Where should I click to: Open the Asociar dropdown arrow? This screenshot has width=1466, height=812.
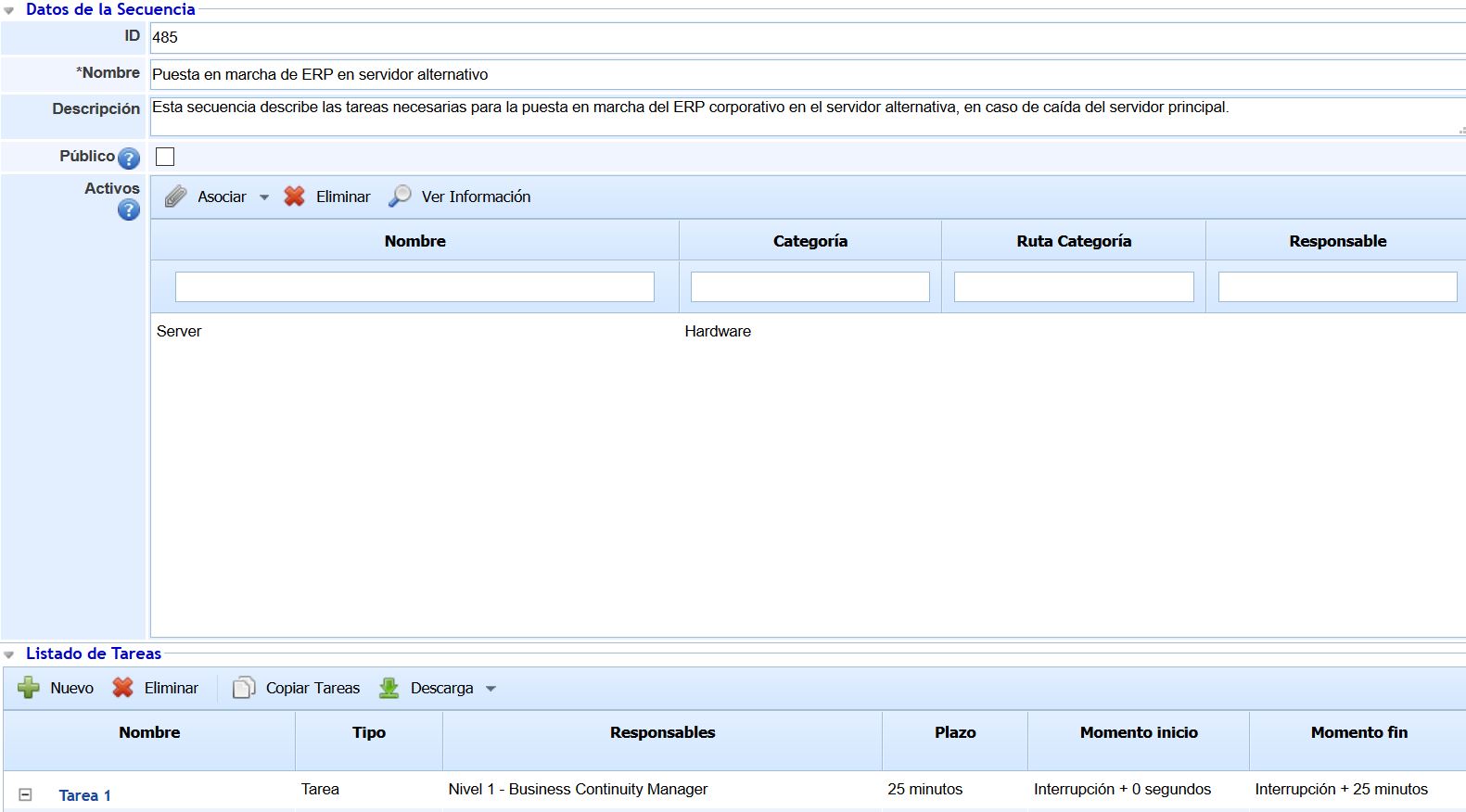coord(264,197)
